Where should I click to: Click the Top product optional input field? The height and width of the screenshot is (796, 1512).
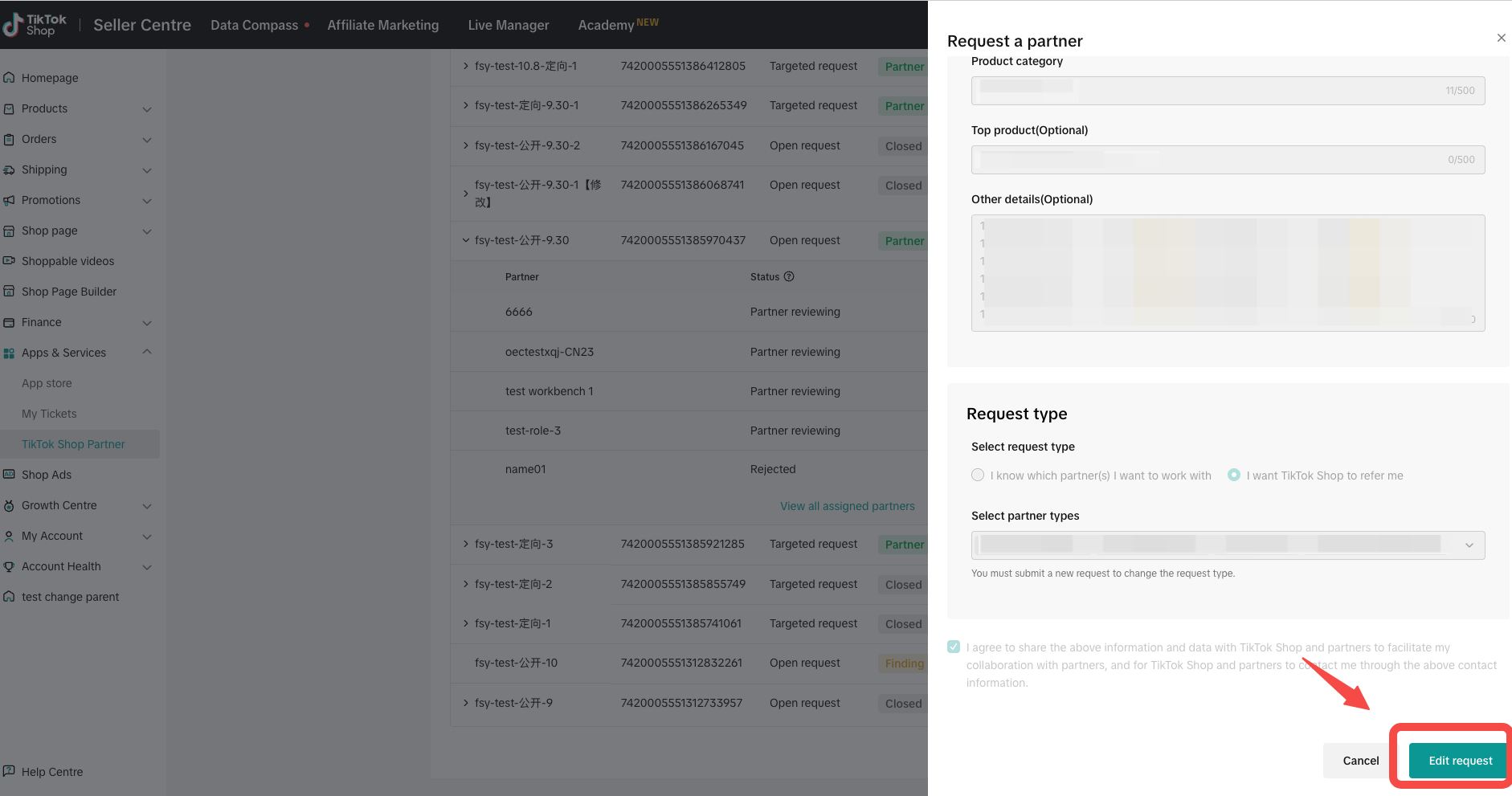pos(1205,160)
